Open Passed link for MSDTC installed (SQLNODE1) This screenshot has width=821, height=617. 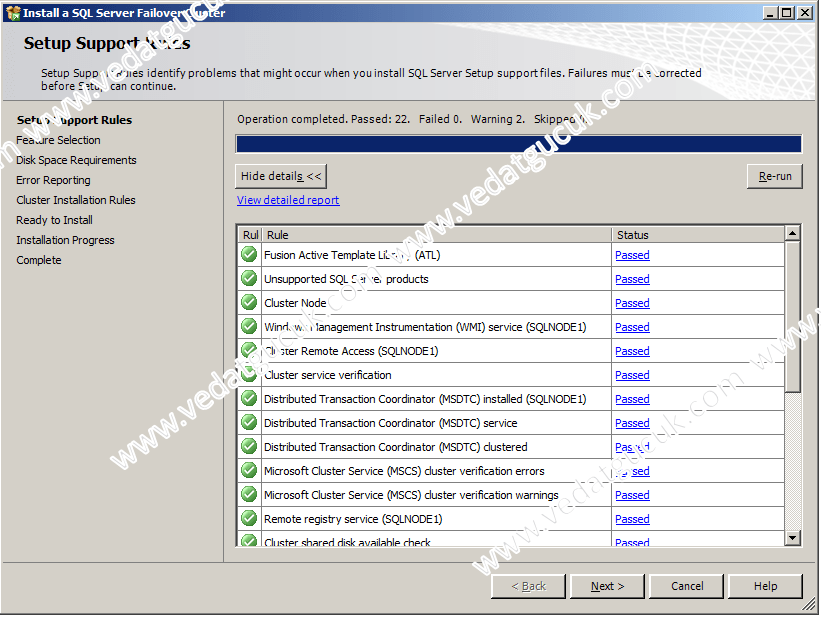click(x=632, y=399)
